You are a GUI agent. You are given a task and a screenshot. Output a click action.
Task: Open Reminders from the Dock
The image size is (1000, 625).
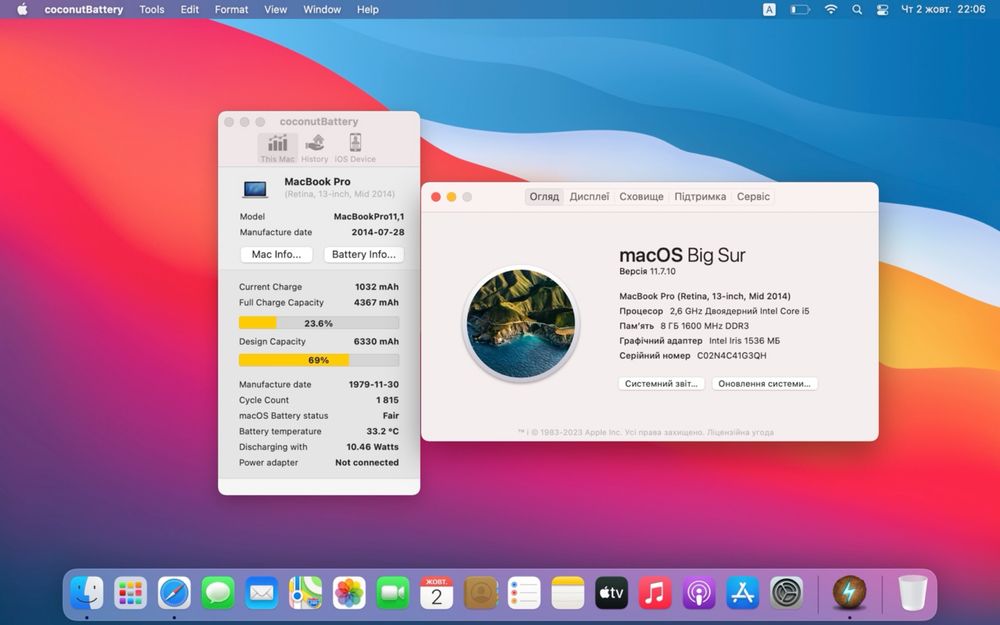click(524, 593)
